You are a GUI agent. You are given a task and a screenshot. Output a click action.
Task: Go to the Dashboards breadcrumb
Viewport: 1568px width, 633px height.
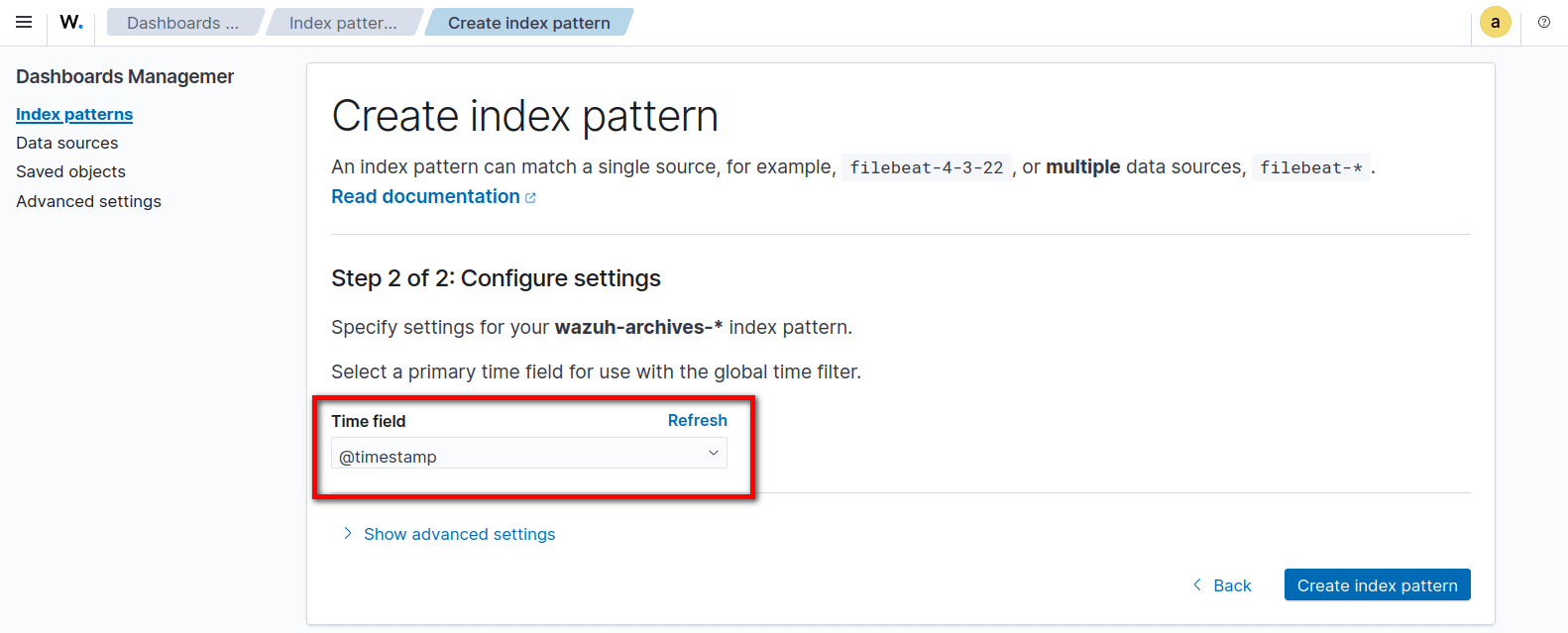point(182,23)
